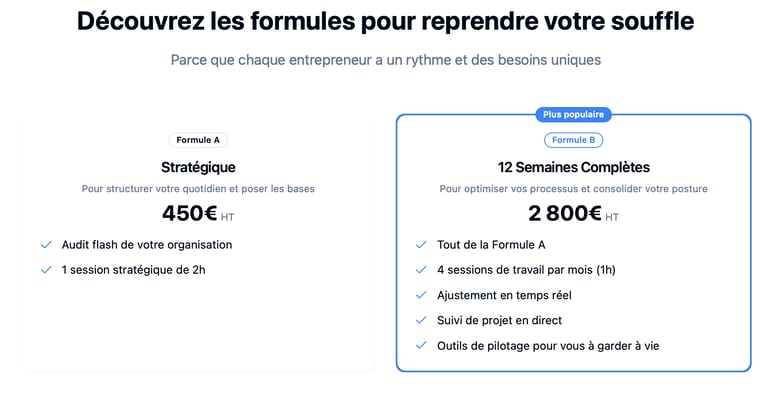Click subtitle about chaque entrepreneur
The width and height of the screenshot is (768, 407).
[385, 60]
